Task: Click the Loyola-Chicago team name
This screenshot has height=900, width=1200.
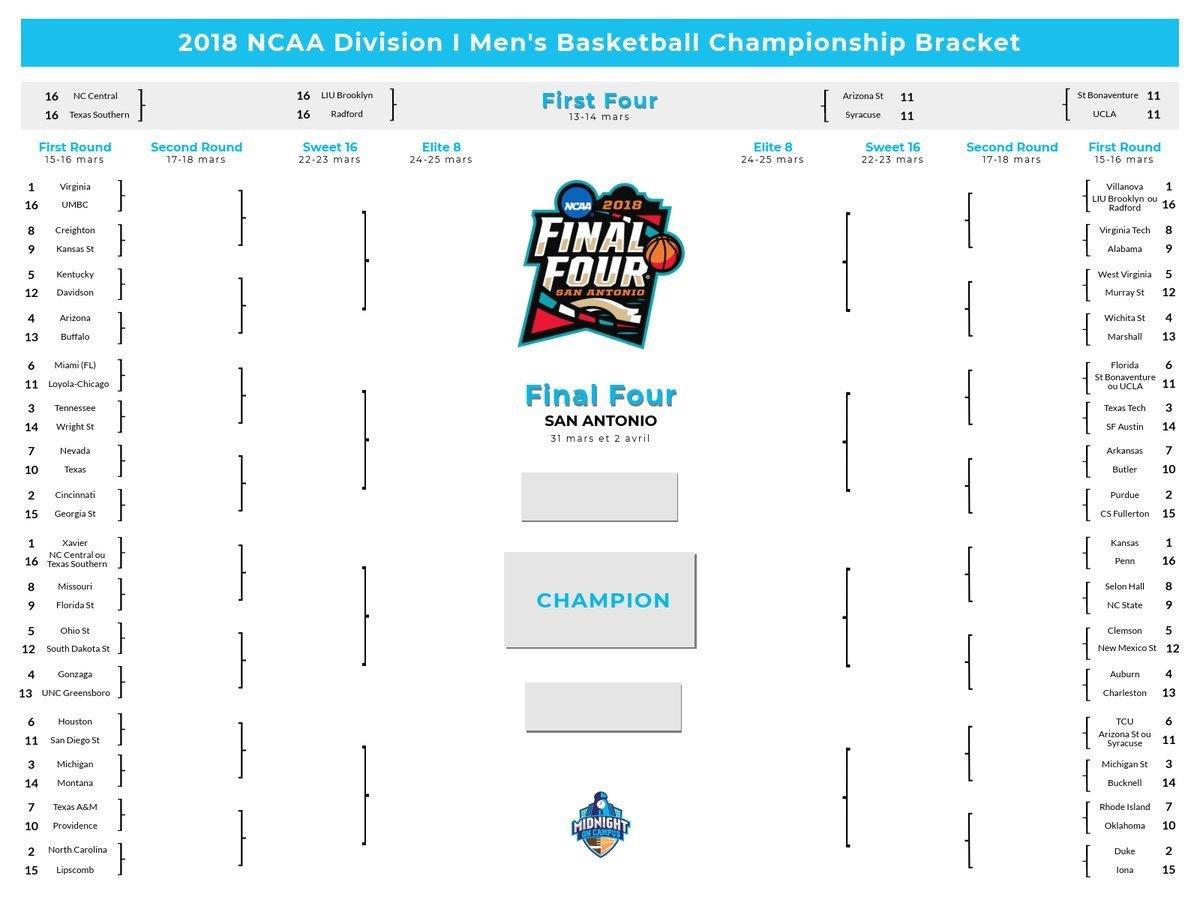Action: 78,384
